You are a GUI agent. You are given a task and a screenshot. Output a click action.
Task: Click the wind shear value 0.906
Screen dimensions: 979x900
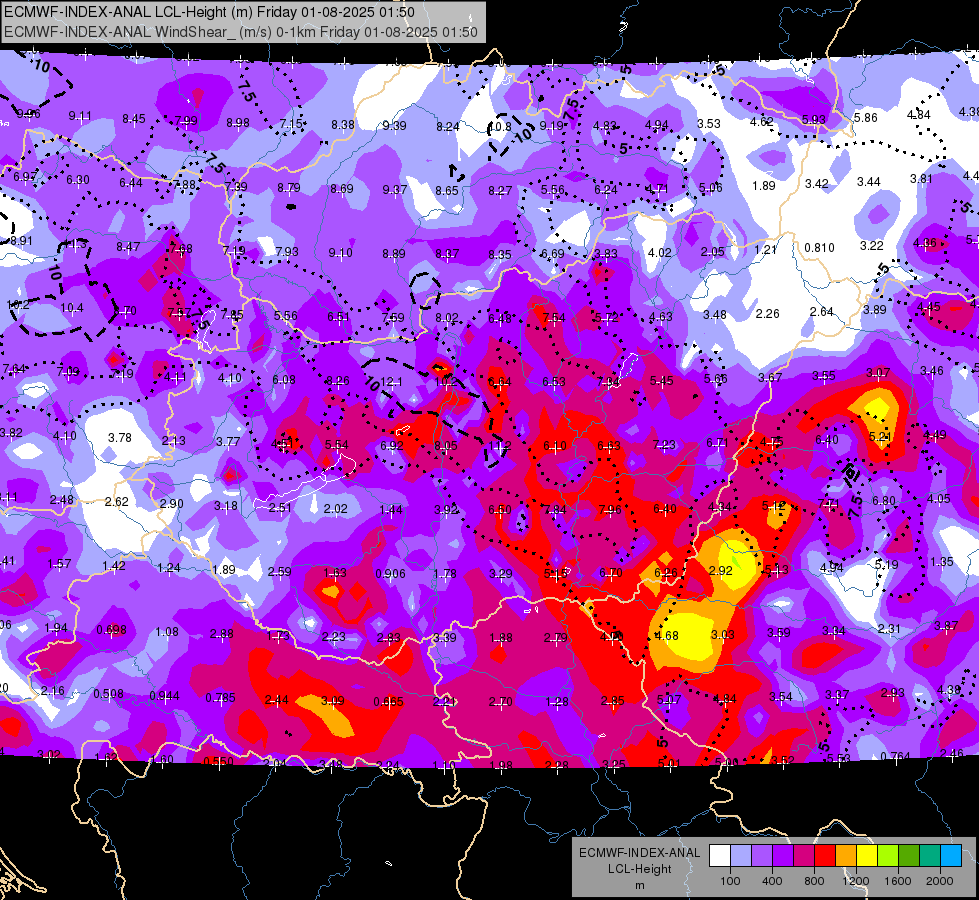point(390,573)
